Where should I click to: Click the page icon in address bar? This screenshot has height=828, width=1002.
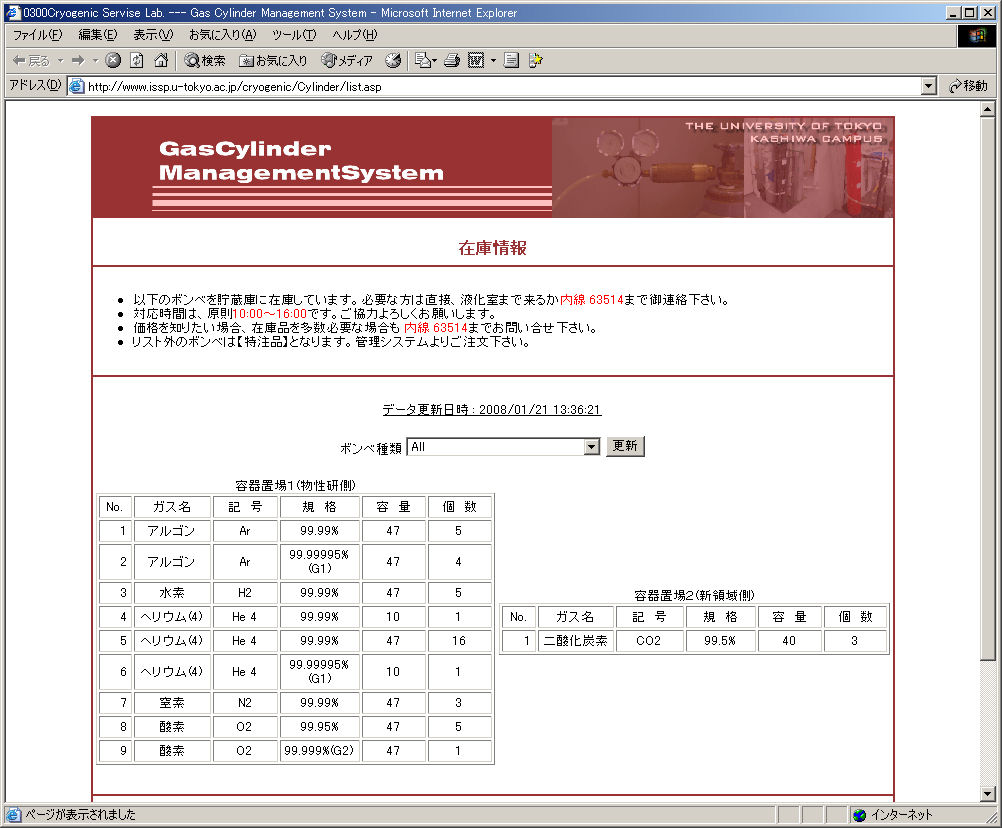point(77,86)
